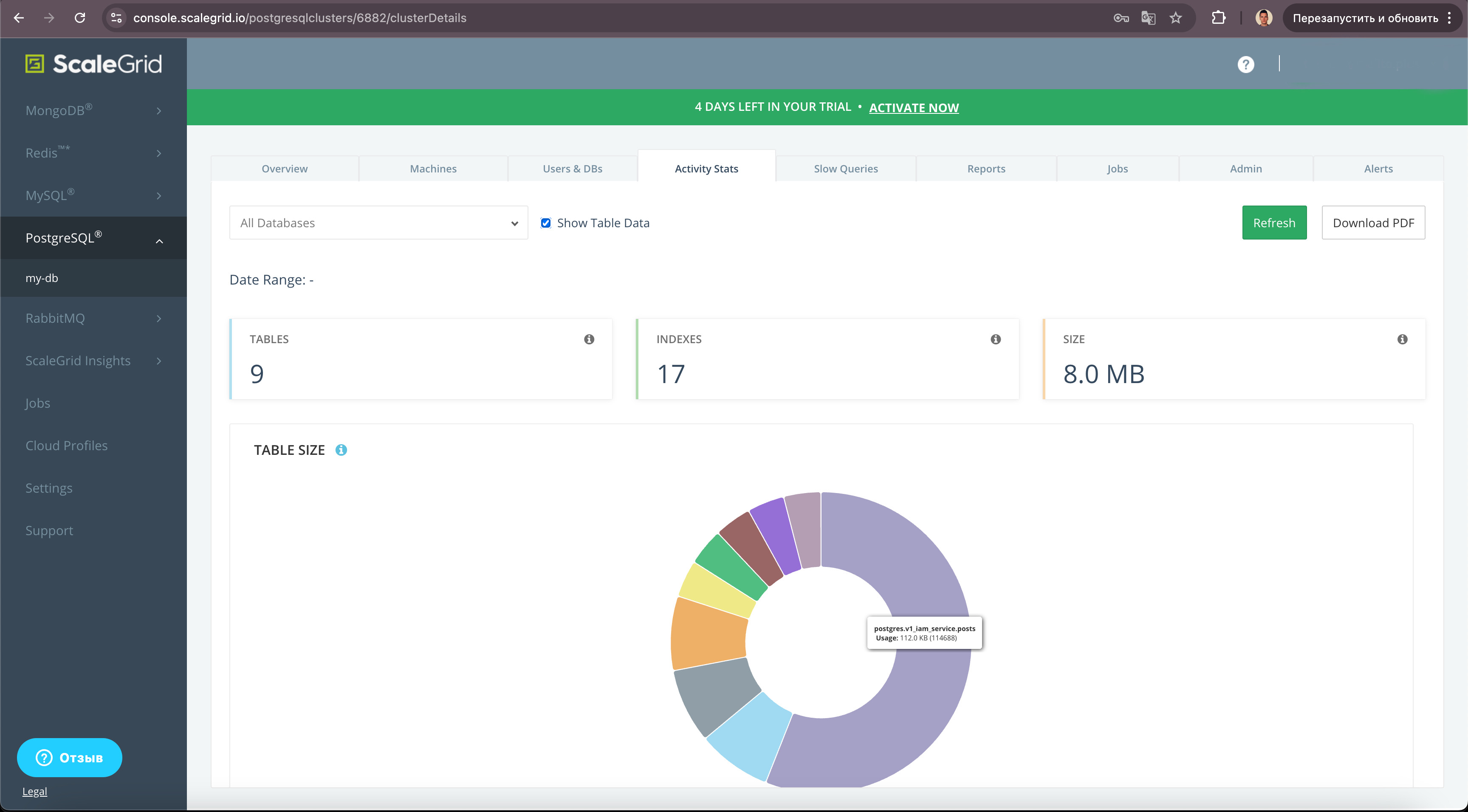1468x812 pixels.
Task: Click the orange donut chart segment
Action: (709, 634)
